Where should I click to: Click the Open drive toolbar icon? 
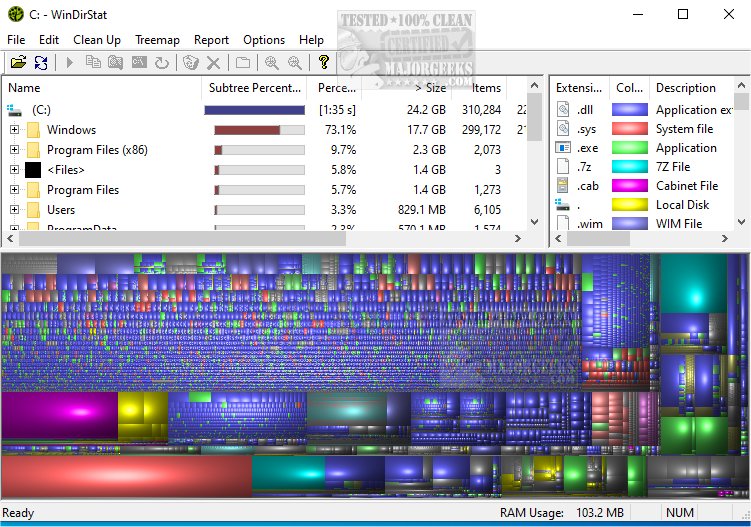pos(18,62)
